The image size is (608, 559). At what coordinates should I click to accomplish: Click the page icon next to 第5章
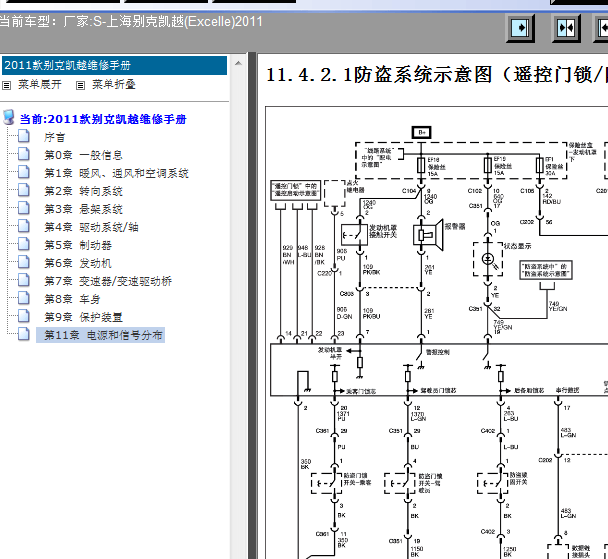[24, 244]
